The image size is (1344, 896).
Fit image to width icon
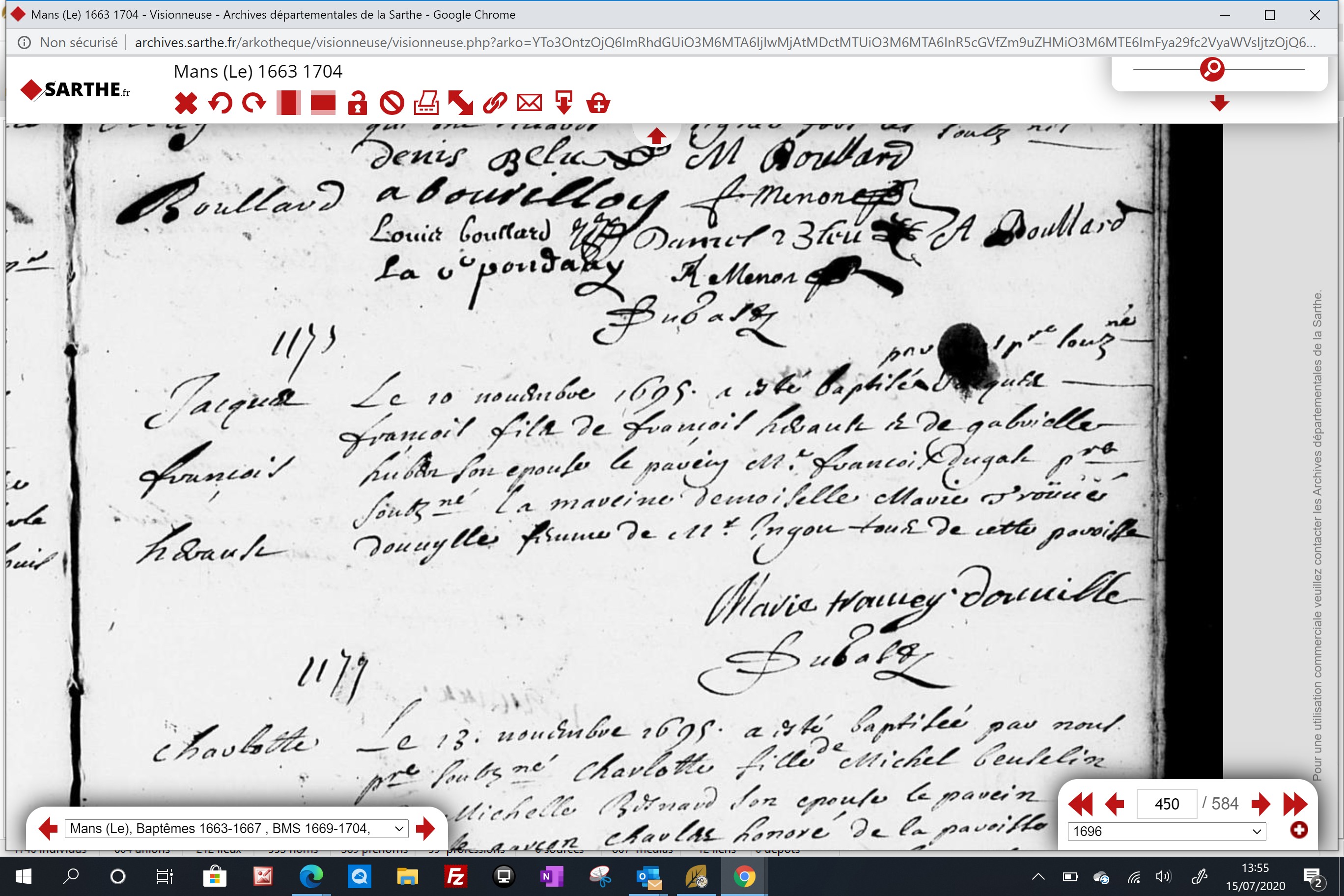pos(323,104)
